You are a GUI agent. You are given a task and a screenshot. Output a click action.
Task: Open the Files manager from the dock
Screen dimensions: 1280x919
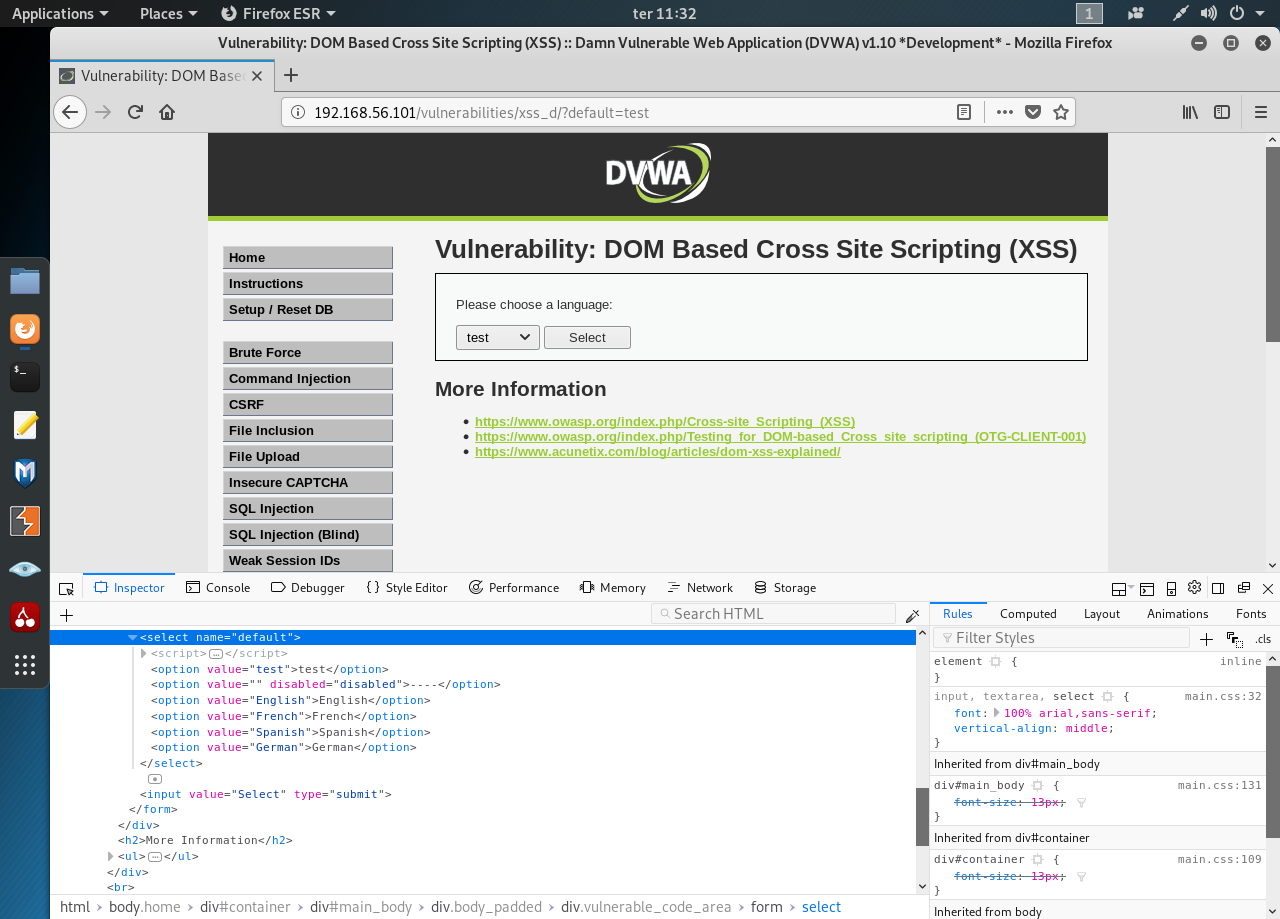tap(25, 281)
